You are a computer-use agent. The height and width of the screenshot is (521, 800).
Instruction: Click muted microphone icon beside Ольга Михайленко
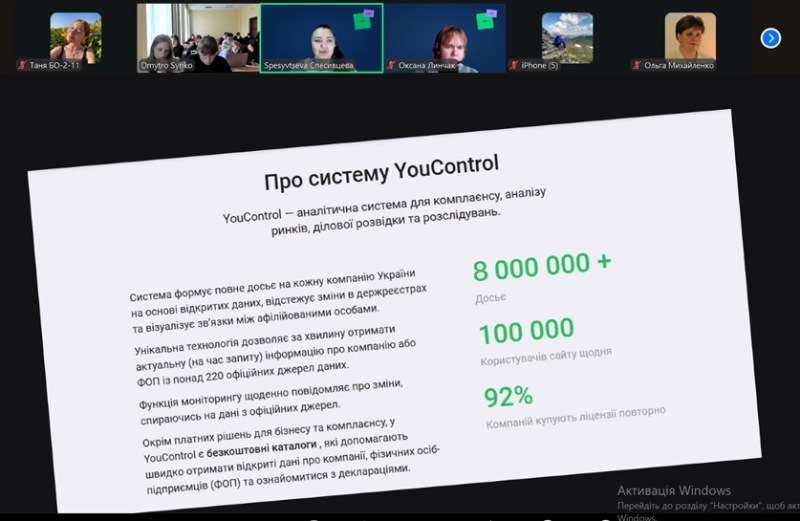637,65
